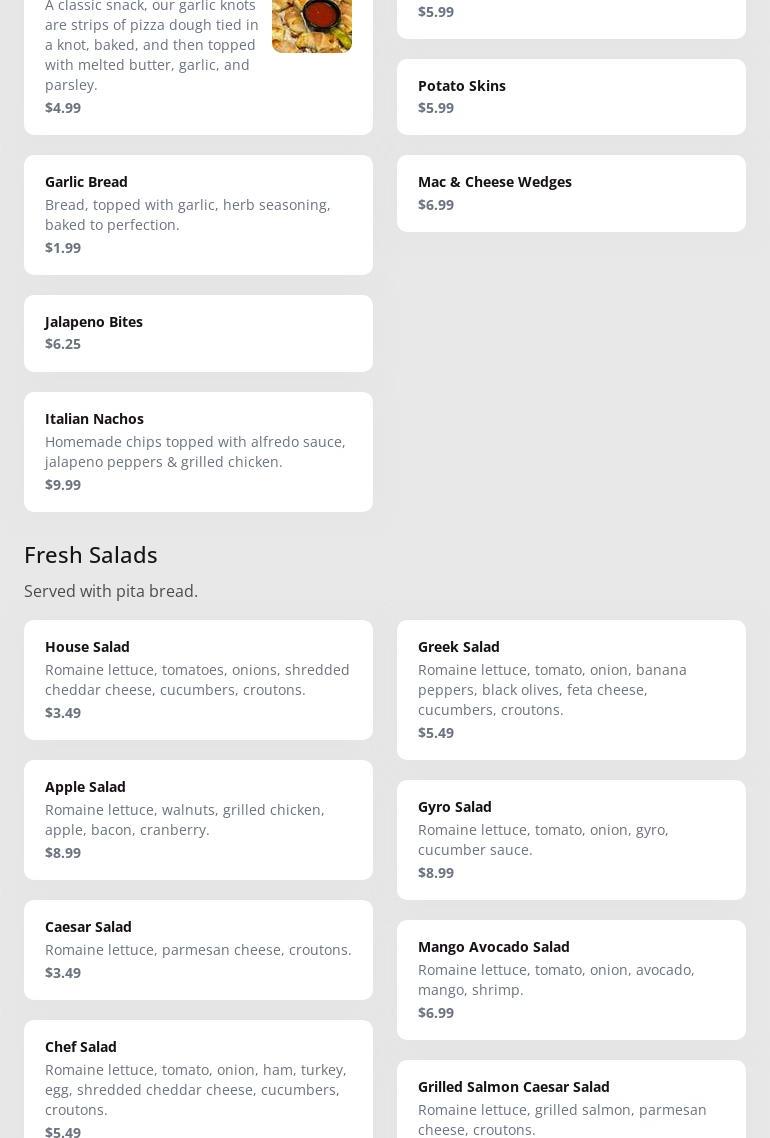This screenshot has width=770, height=1138.
Task: Open the Greek Salad card
Action: click(571, 689)
